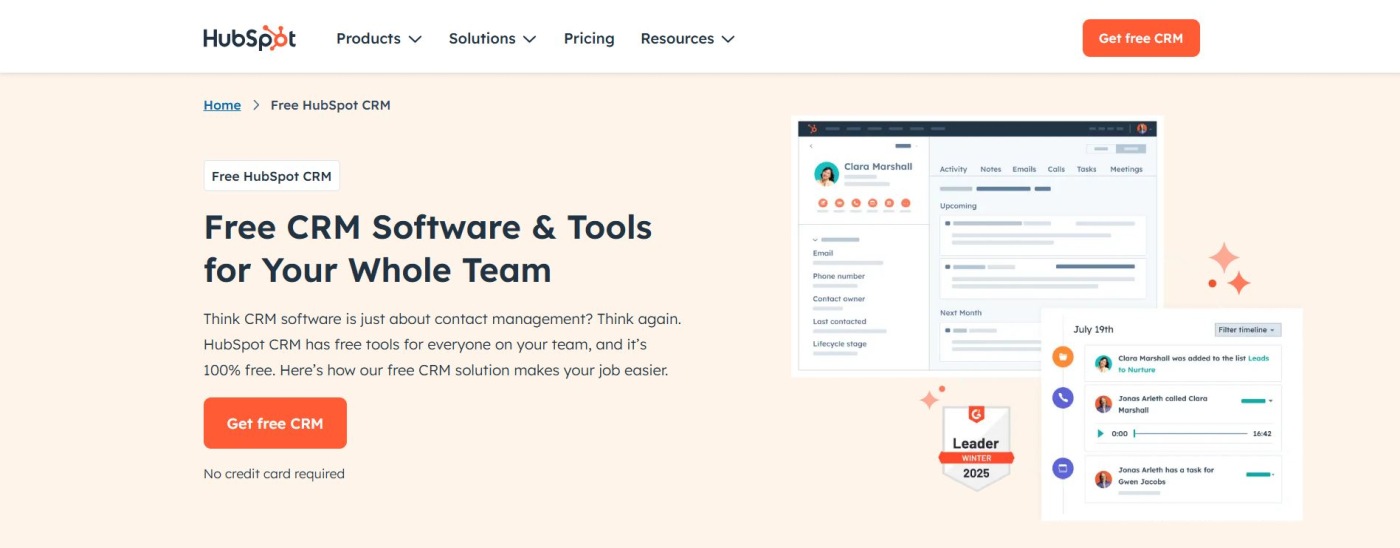The height and width of the screenshot is (548, 1400).
Task: Click the sprocket logo in CRM preview bar
Action: pos(812,128)
